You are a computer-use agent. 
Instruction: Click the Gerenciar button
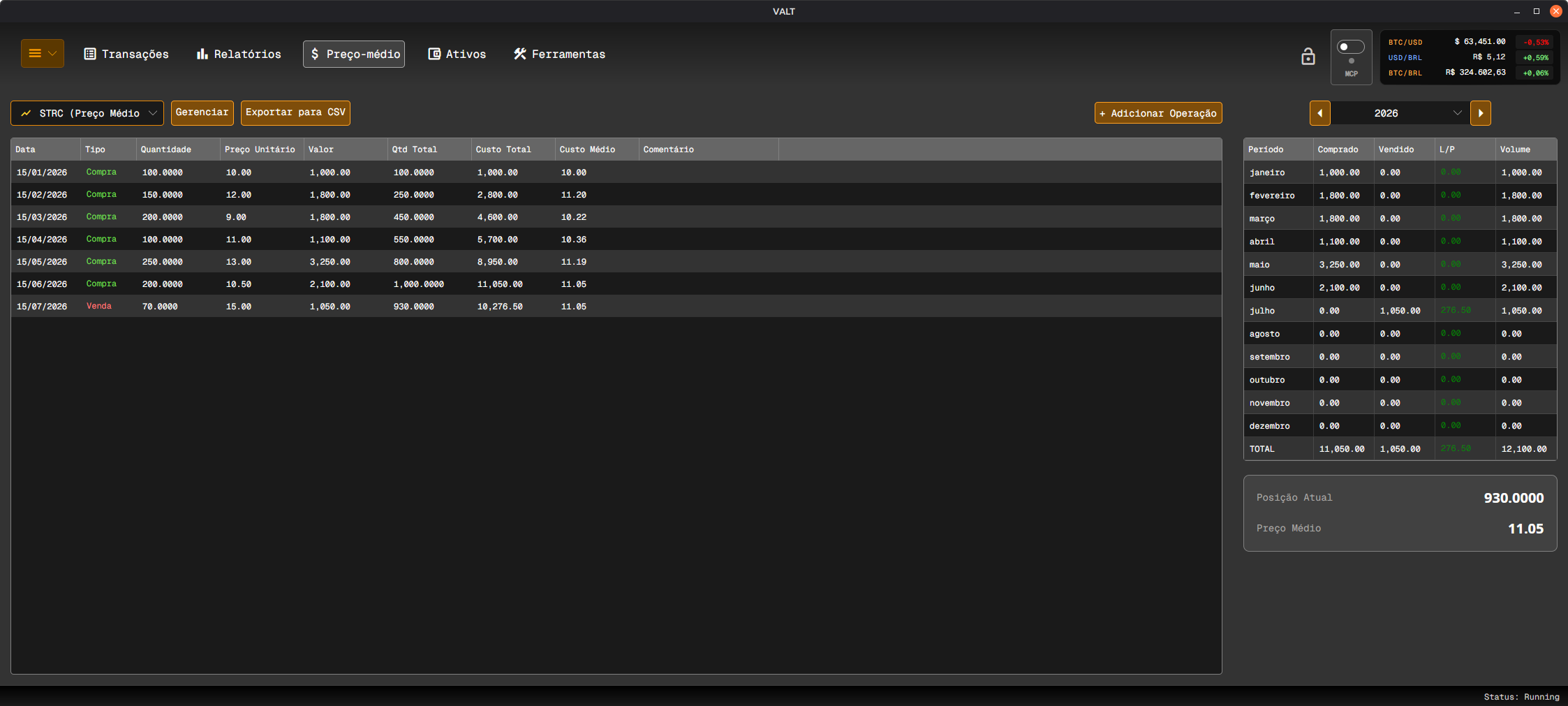point(202,113)
